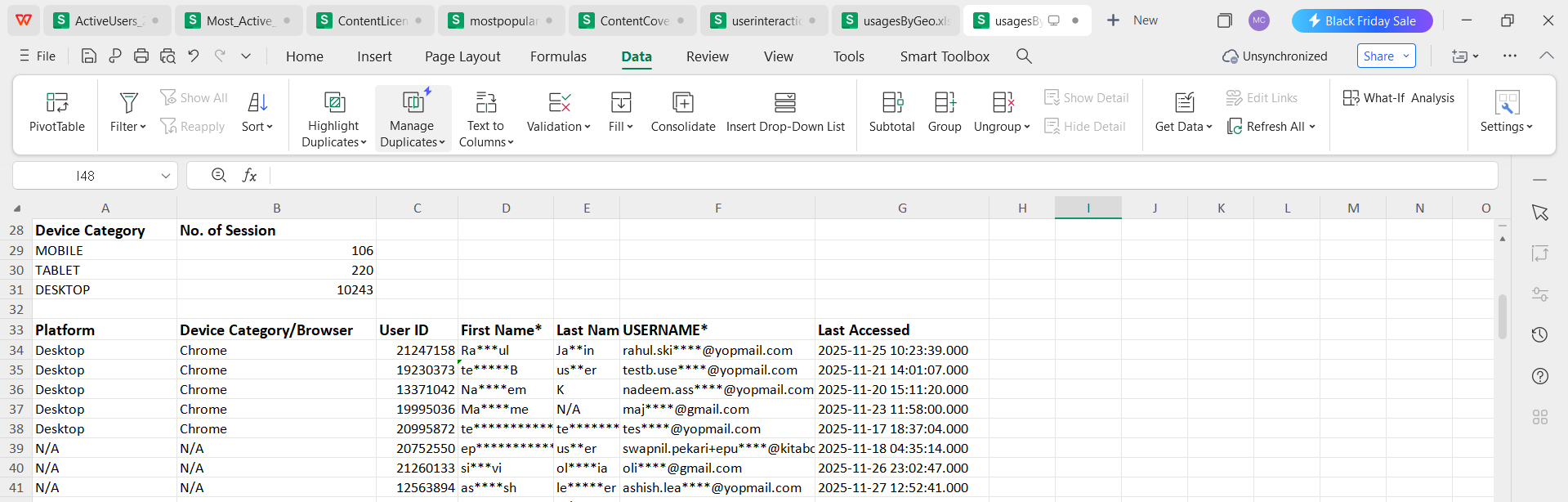Expand the Sort dropdown
This screenshot has width=1568, height=502.
[257, 127]
